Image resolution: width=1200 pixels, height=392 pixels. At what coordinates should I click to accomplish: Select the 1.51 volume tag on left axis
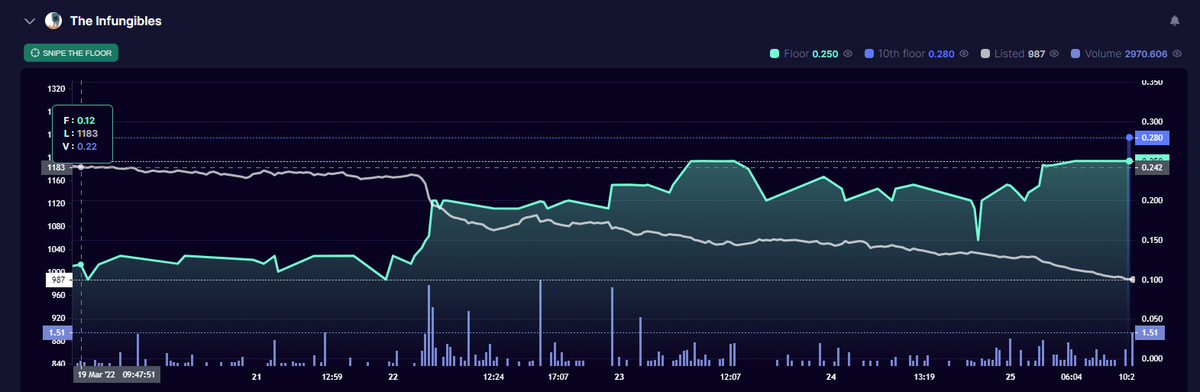pos(56,332)
